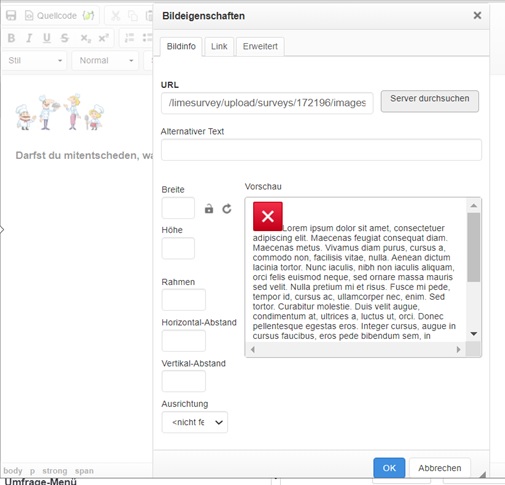The image size is (505, 485).
Task: Click the Lorem ipsum preview text
Action: [354, 282]
